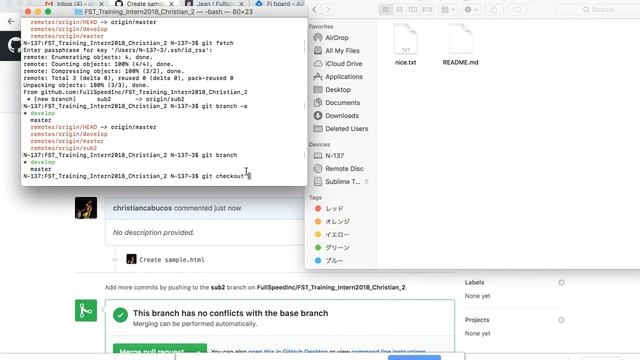Image resolution: width=640 pixels, height=360 pixels.
Task: Switch Finder to icon view
Action: (x=385, y=9)
